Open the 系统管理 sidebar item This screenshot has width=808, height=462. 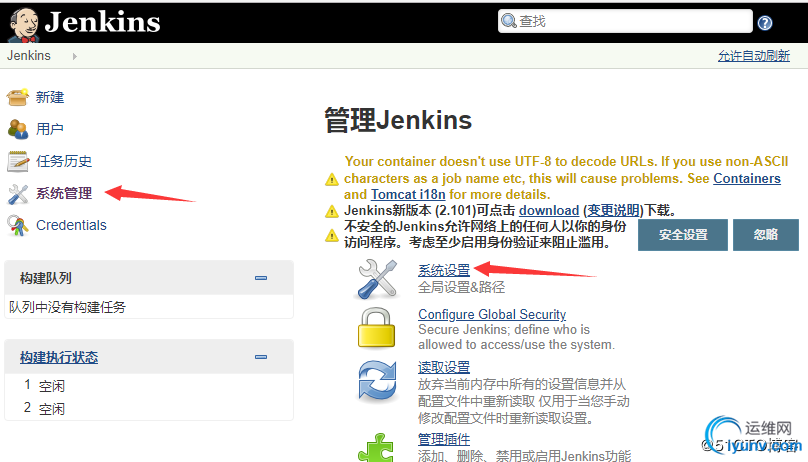coord(64,193)
